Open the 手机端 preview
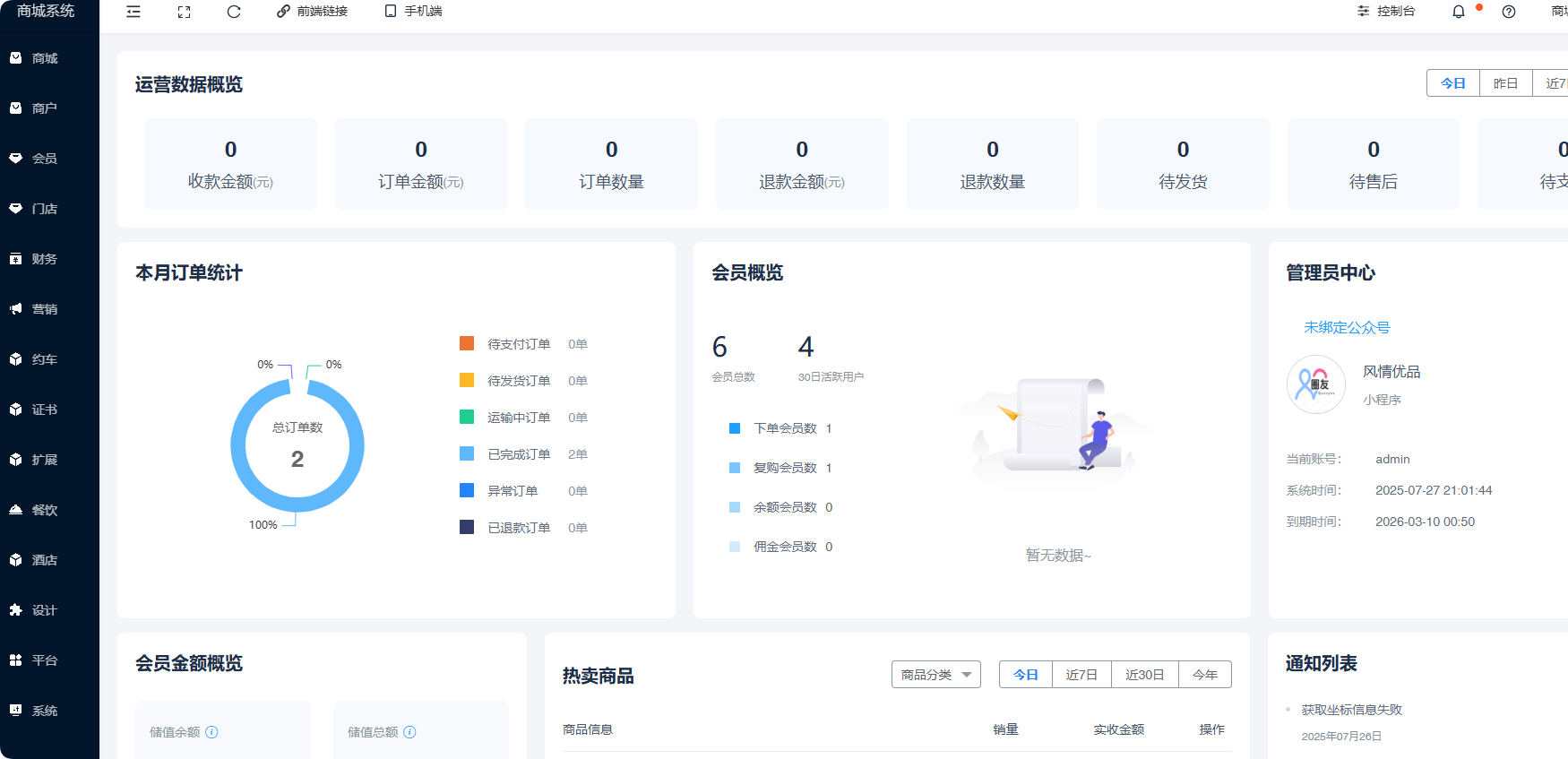This screenshot has height=759, width=1568. pyautogui.click(x=414, y=12)
